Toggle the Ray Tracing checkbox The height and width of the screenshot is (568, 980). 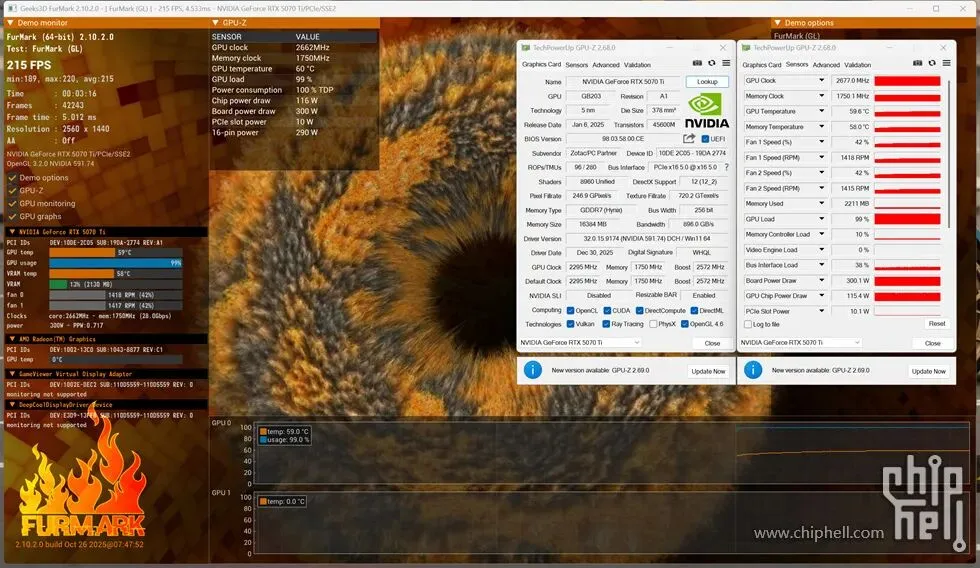(606, 324)
